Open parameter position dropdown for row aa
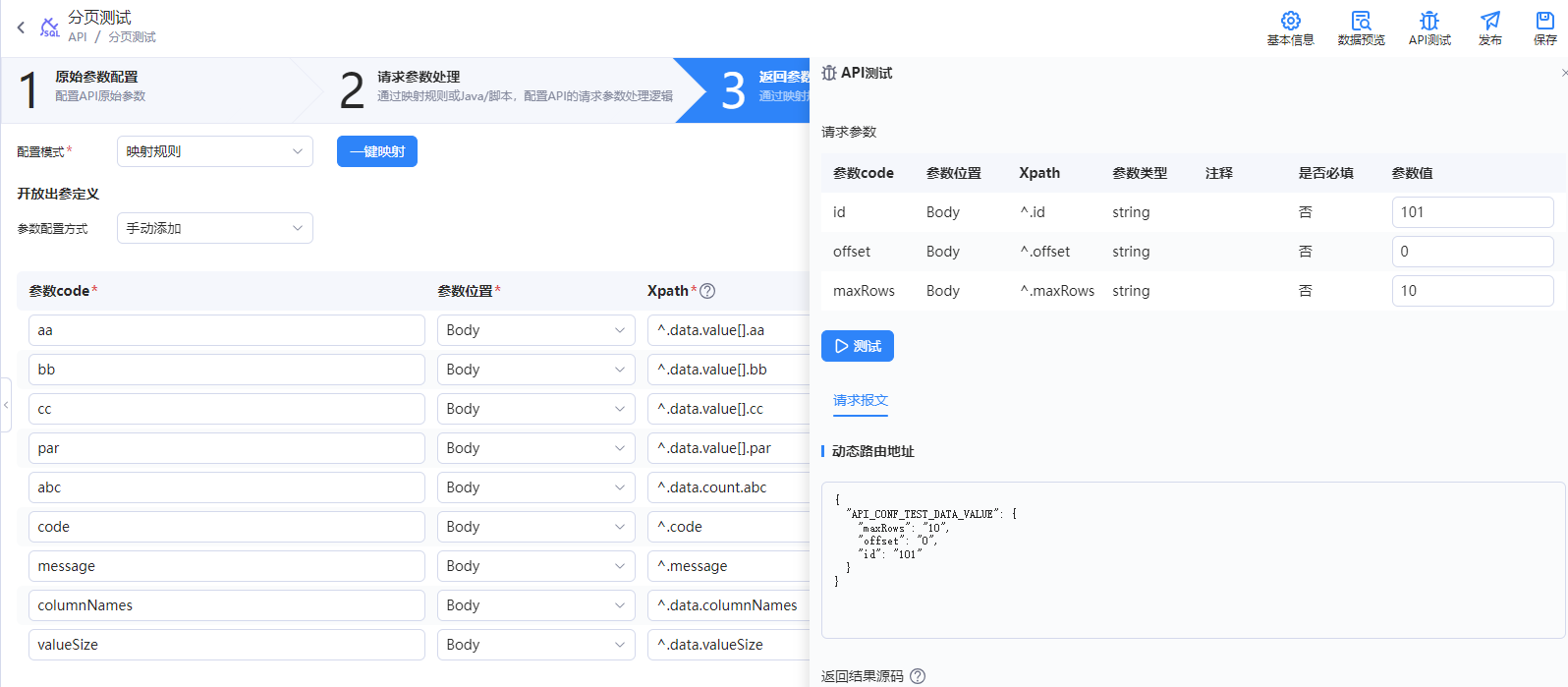 (x=535, y=330)
